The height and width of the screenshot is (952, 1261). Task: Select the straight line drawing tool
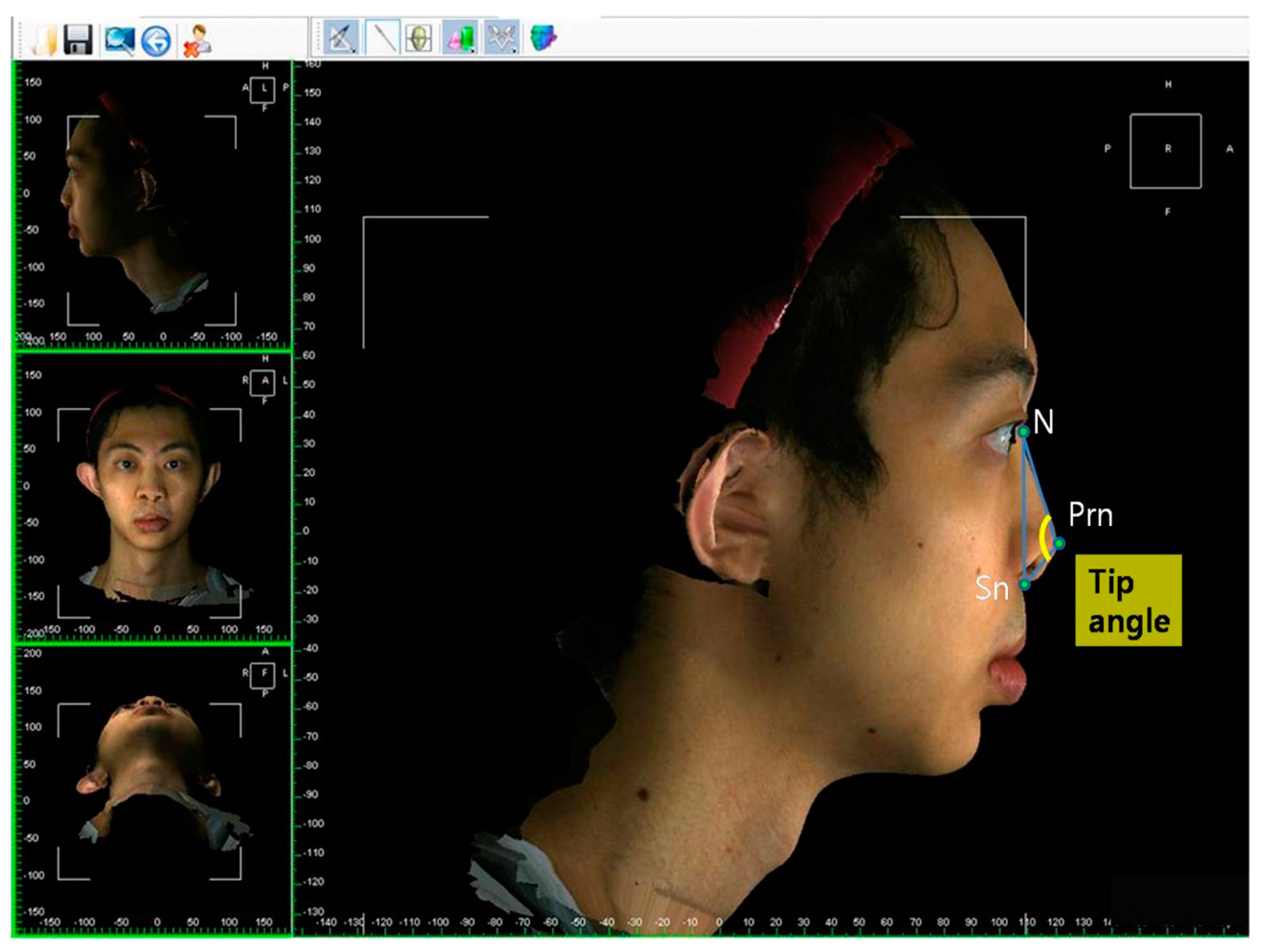(x=383, y=38)
